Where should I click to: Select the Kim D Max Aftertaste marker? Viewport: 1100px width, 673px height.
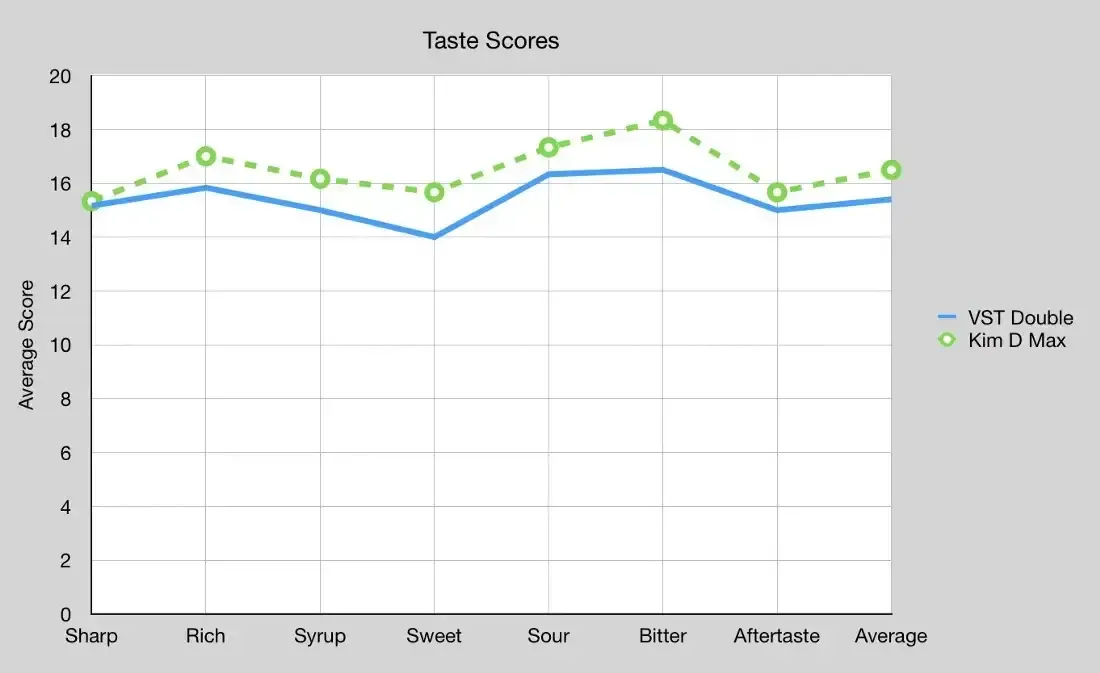[777, 192]
